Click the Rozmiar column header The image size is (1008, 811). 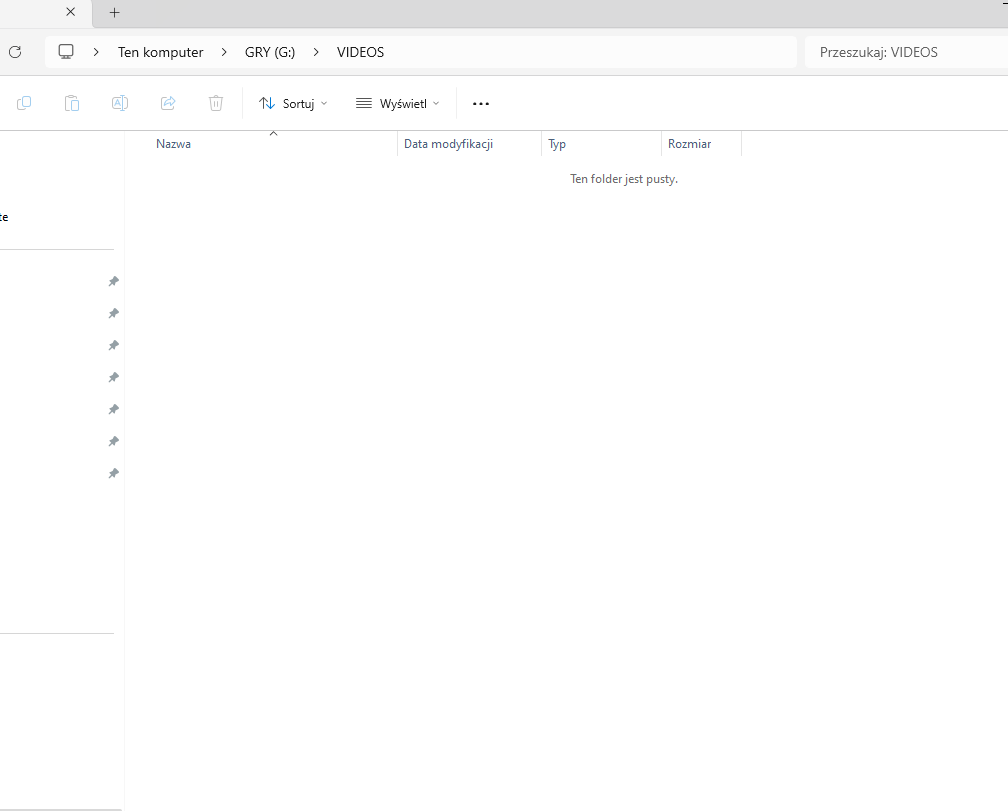click(x=689, y=144)
